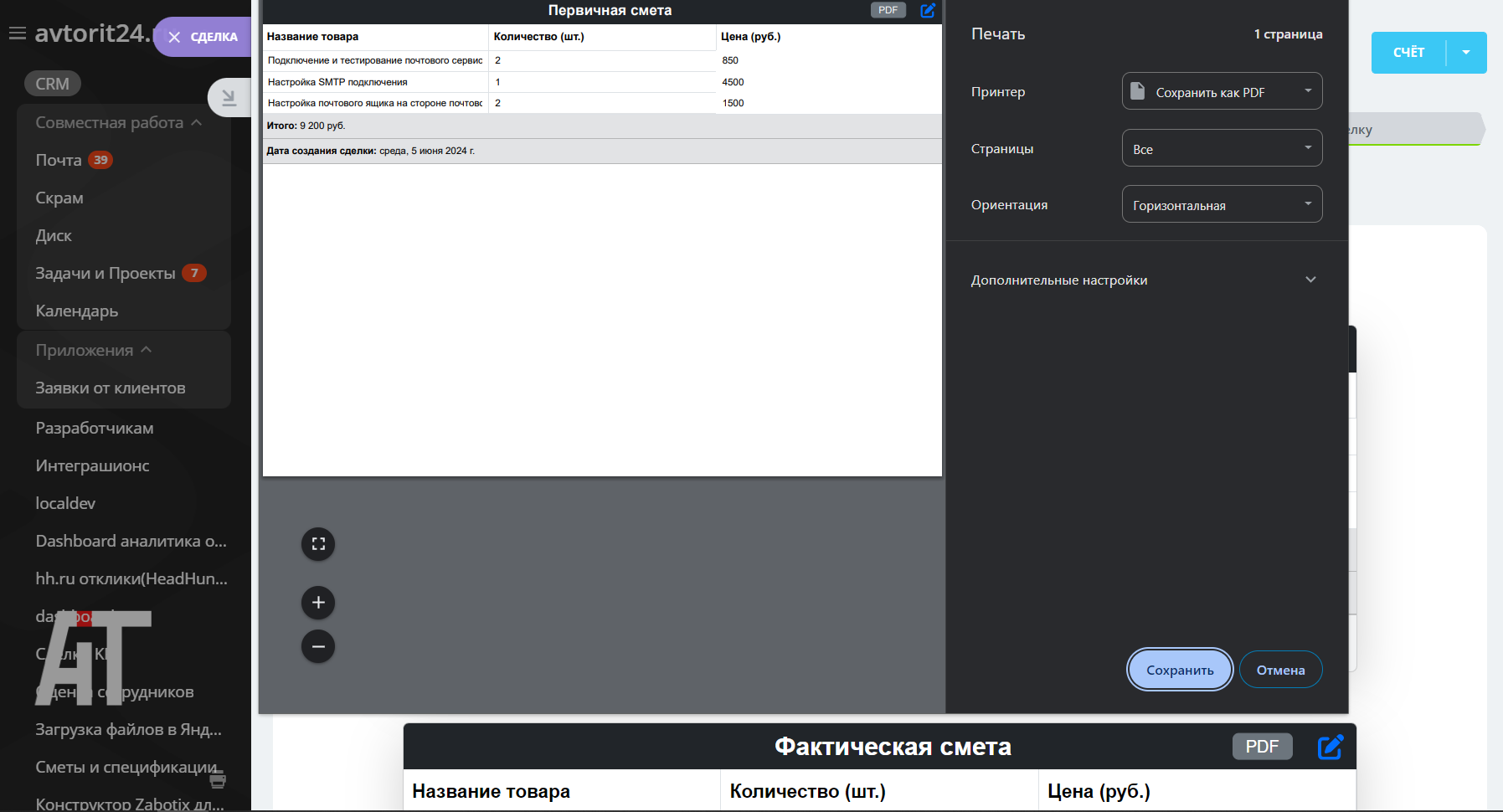The width and height of the screenshot is (1503, 812).
Task: Click the Первичная смета title in preview
Action: coord(610,10)
